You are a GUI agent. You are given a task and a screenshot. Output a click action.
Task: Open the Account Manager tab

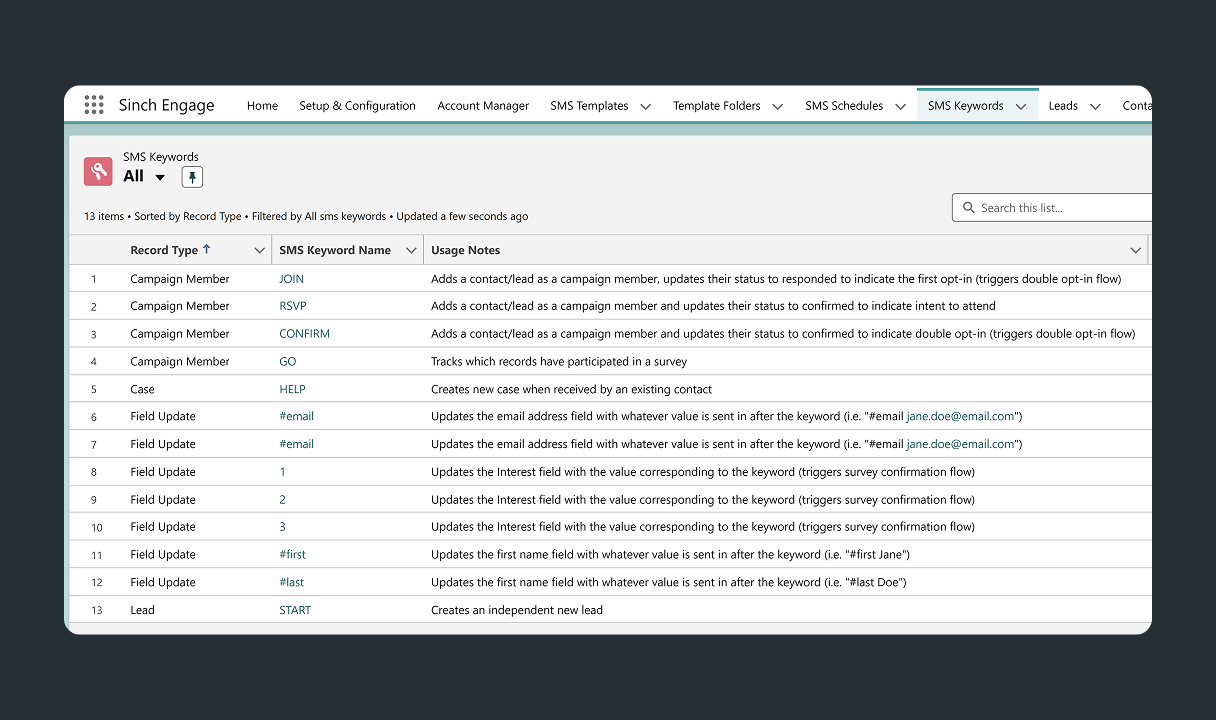tap(483, 106)
